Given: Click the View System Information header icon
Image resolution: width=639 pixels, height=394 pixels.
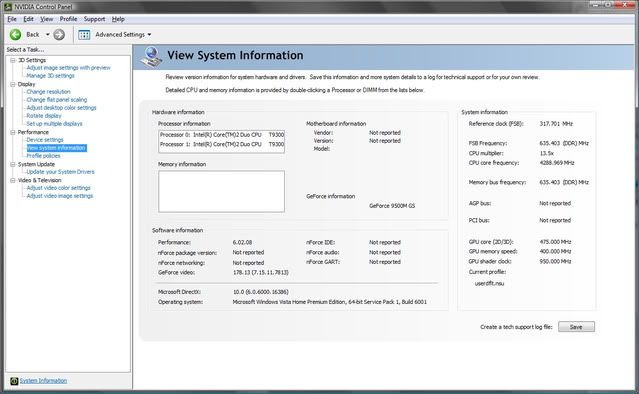Looking at the screenshot, I should tap(151, 57).
